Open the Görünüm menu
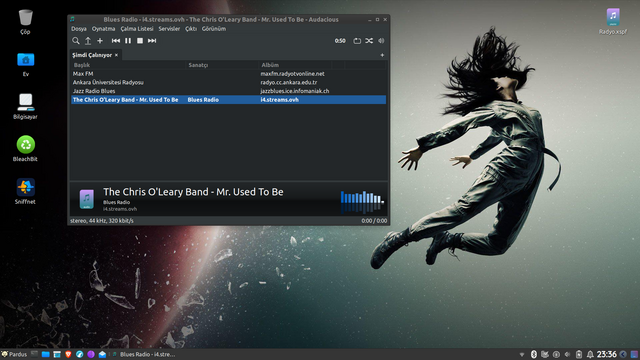This screenshot has height=360, width=640. (x=214, y=29)
